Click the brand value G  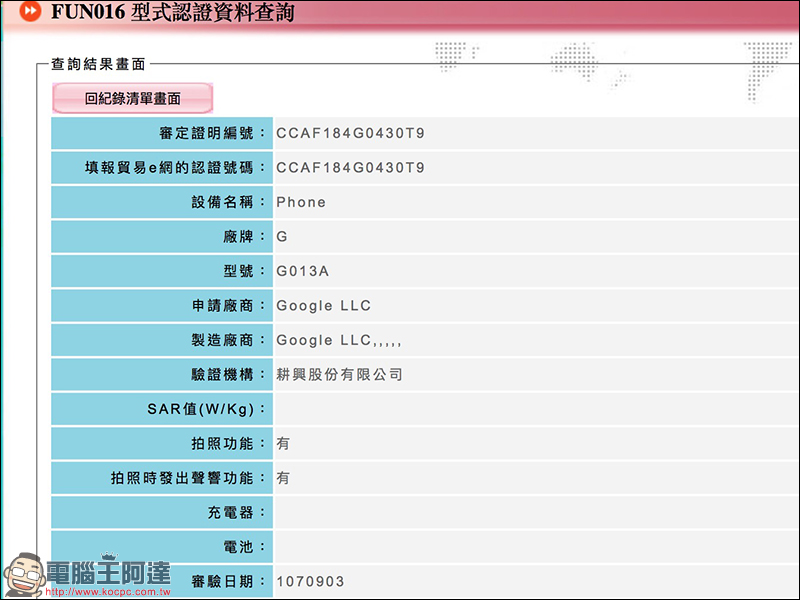(282, 237)
